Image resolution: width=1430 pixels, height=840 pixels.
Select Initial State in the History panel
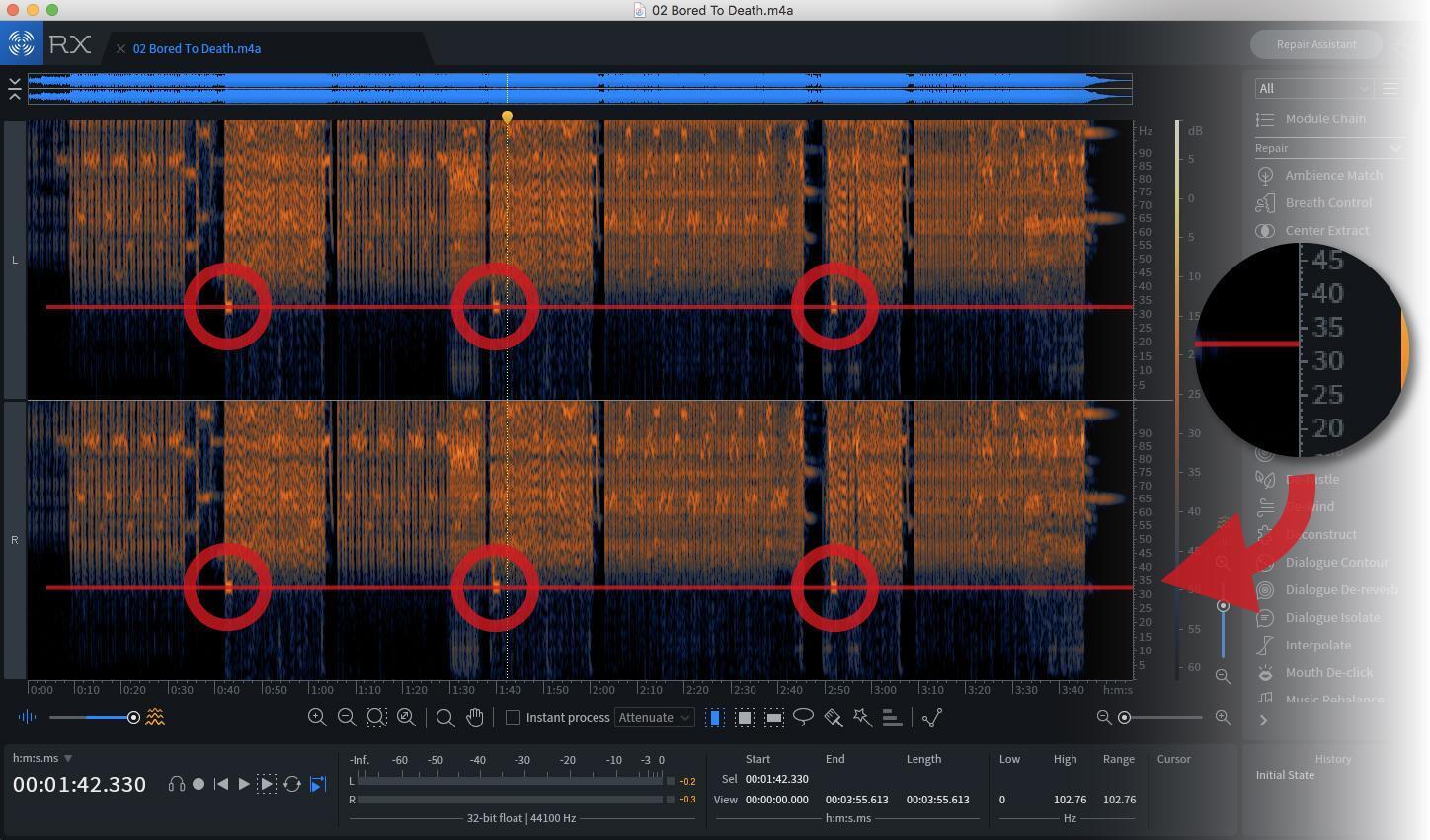click(1285, 775)
